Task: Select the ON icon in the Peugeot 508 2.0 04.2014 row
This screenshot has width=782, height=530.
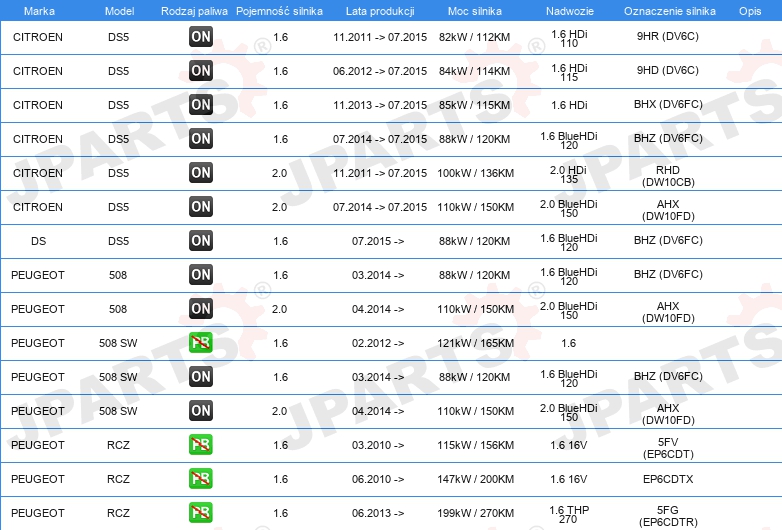Action: 201,308
